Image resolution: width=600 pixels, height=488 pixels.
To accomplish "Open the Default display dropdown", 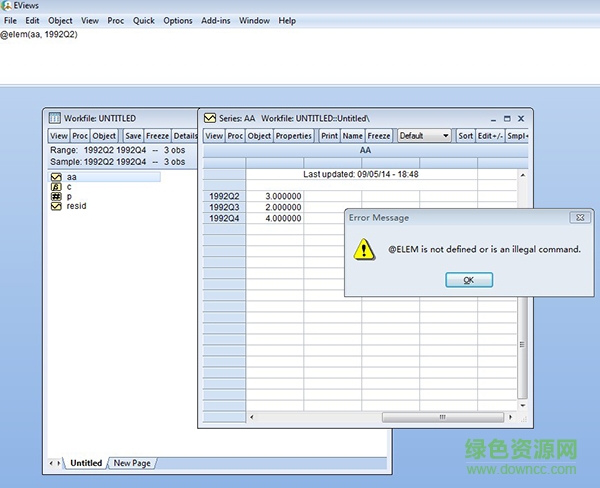I will coord(424,136).
